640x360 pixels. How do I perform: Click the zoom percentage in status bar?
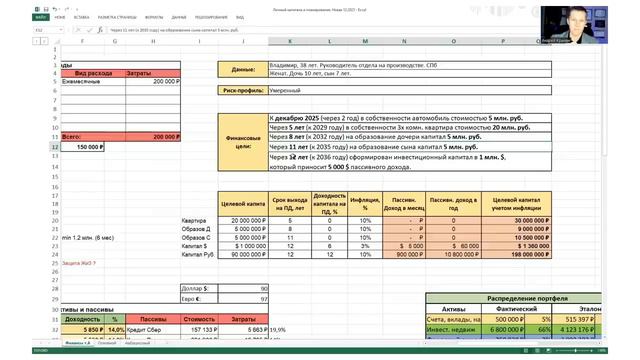coord(601,351)
